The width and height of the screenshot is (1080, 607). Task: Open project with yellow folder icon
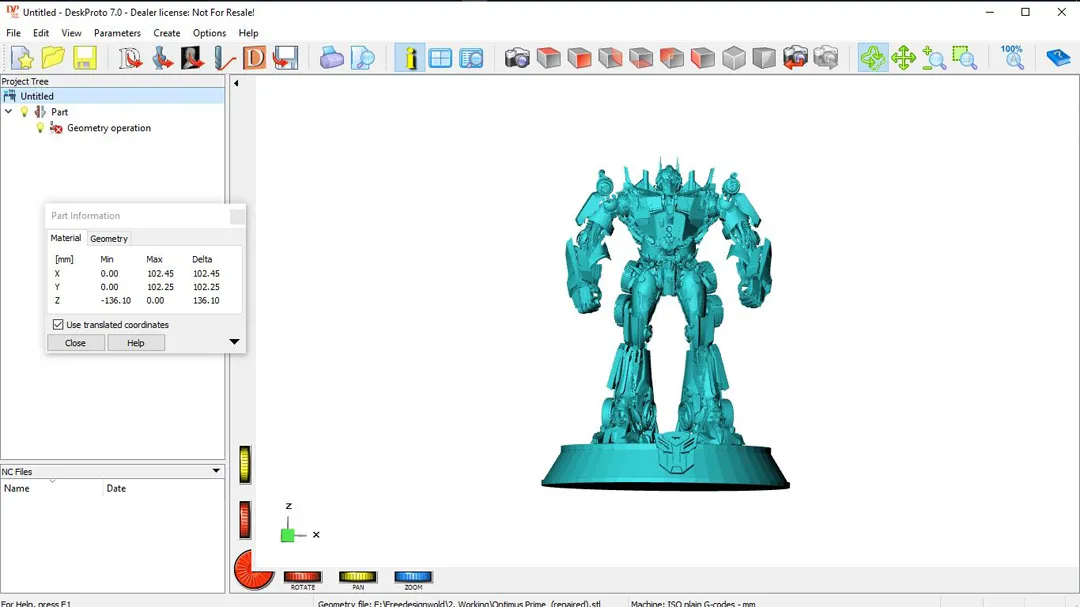click(x=53, y=58)
